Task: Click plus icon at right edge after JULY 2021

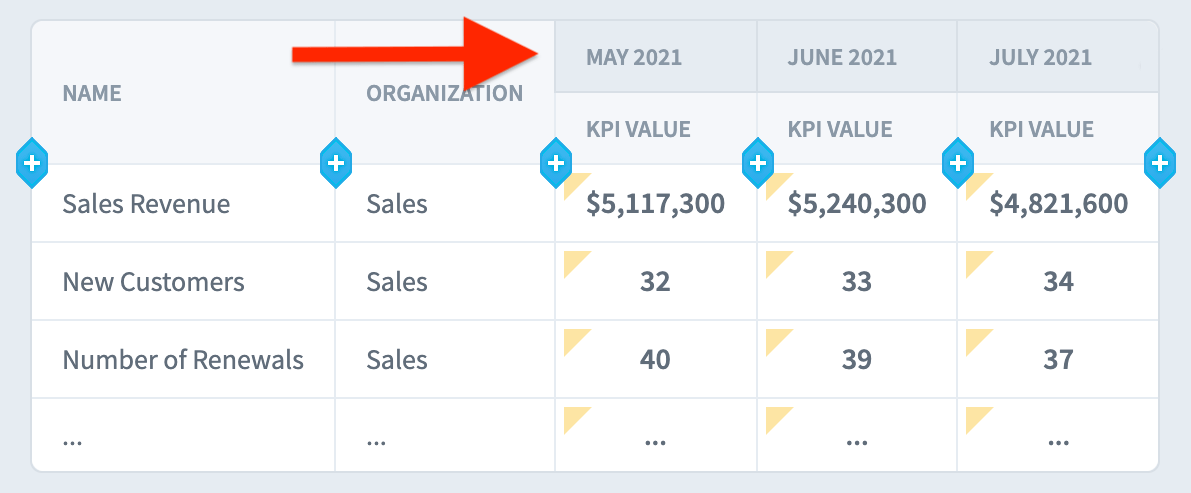Action: 1160,163
